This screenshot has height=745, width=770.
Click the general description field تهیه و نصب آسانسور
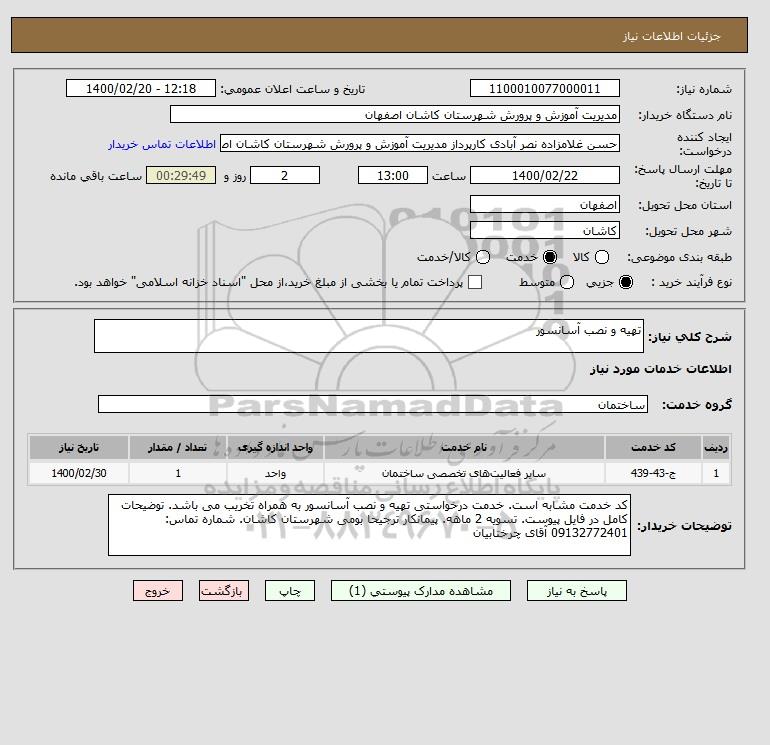point(369,336)
